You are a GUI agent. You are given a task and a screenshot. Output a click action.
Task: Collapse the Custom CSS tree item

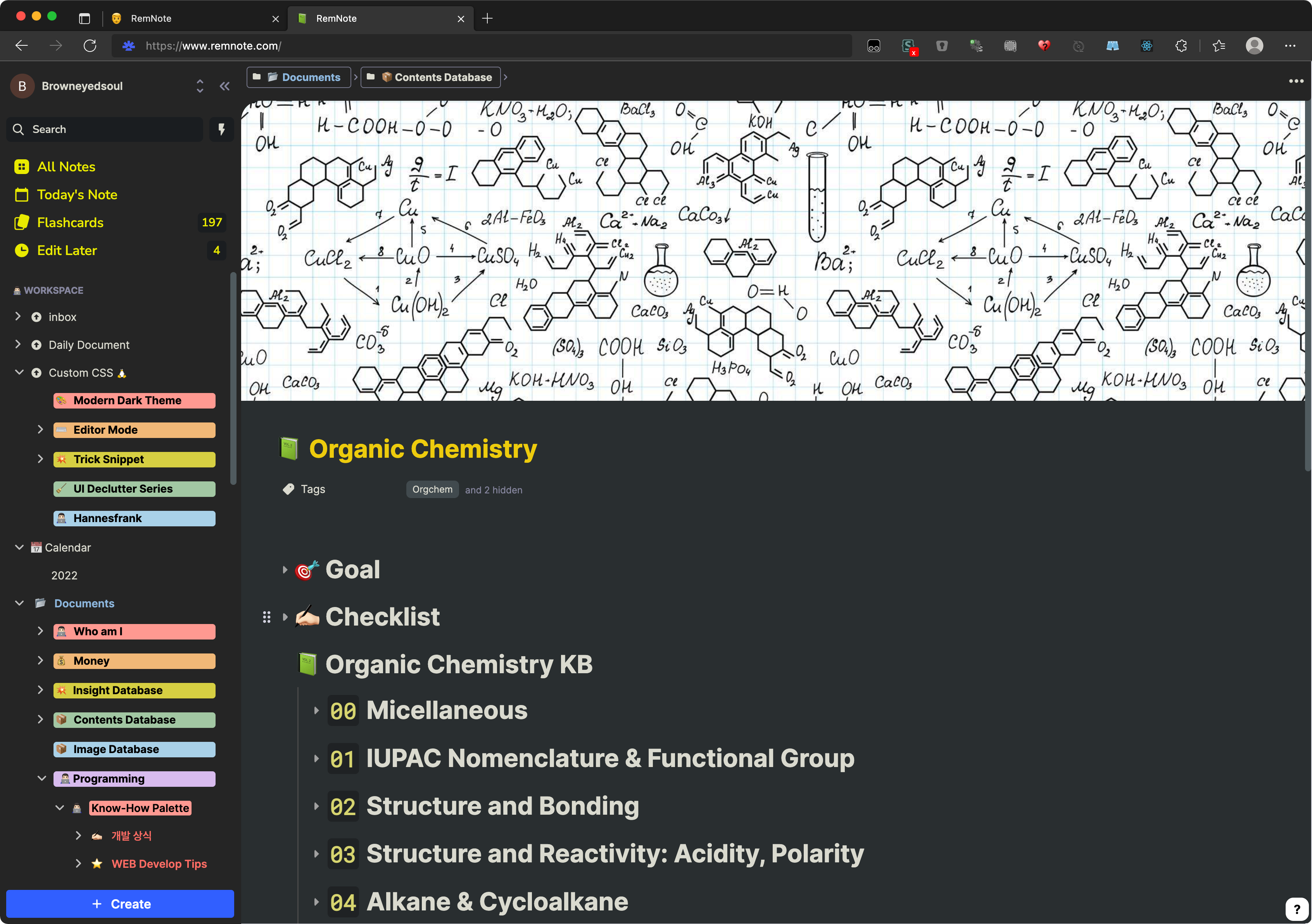pyautogui.click(x=19, y=372)
